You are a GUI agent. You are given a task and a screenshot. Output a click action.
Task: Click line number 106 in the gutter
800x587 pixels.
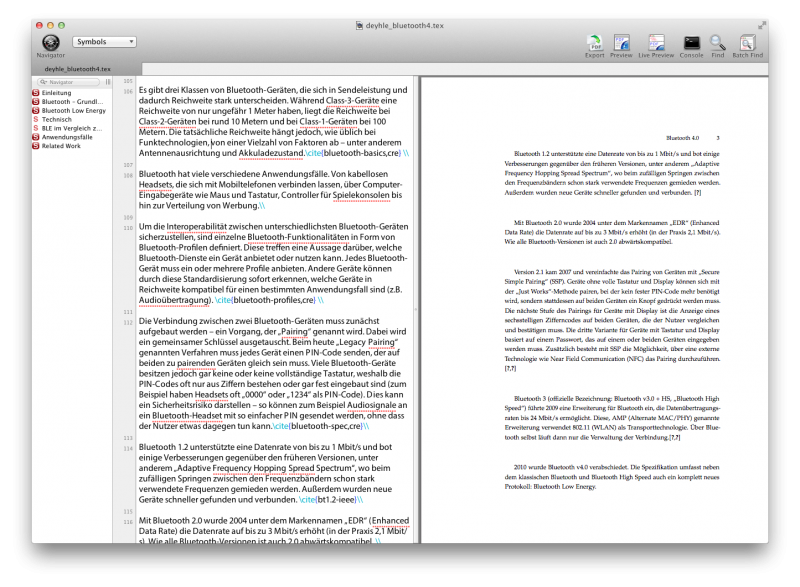tap(128, 91)
